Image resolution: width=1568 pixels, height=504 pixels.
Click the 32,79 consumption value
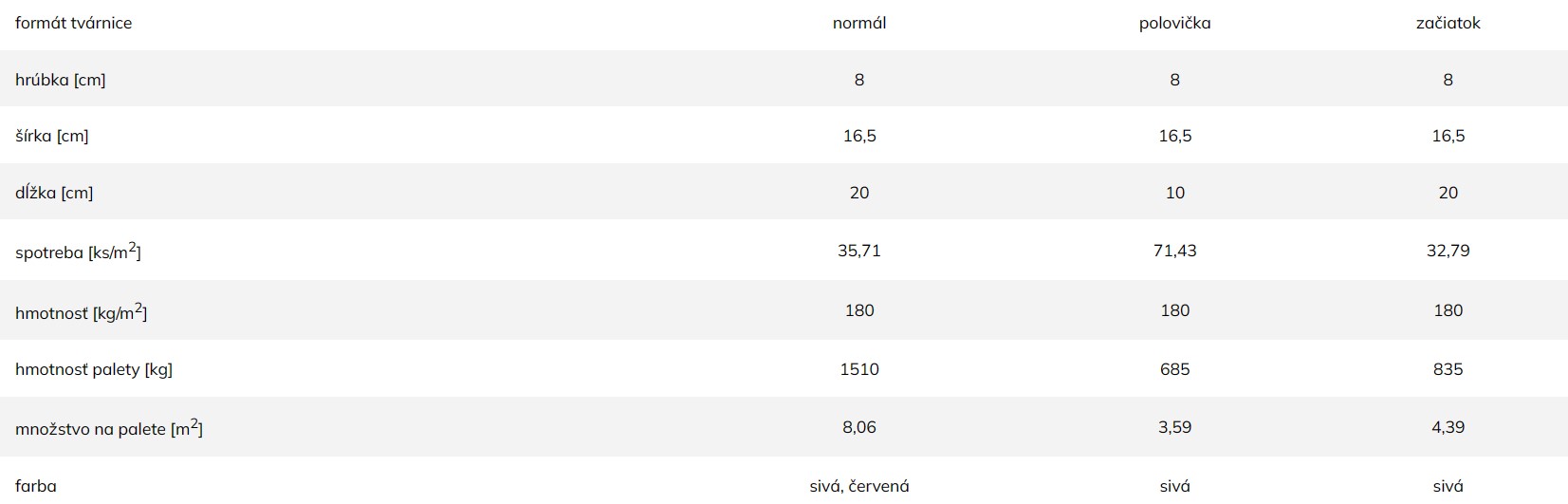point(1448,252)
